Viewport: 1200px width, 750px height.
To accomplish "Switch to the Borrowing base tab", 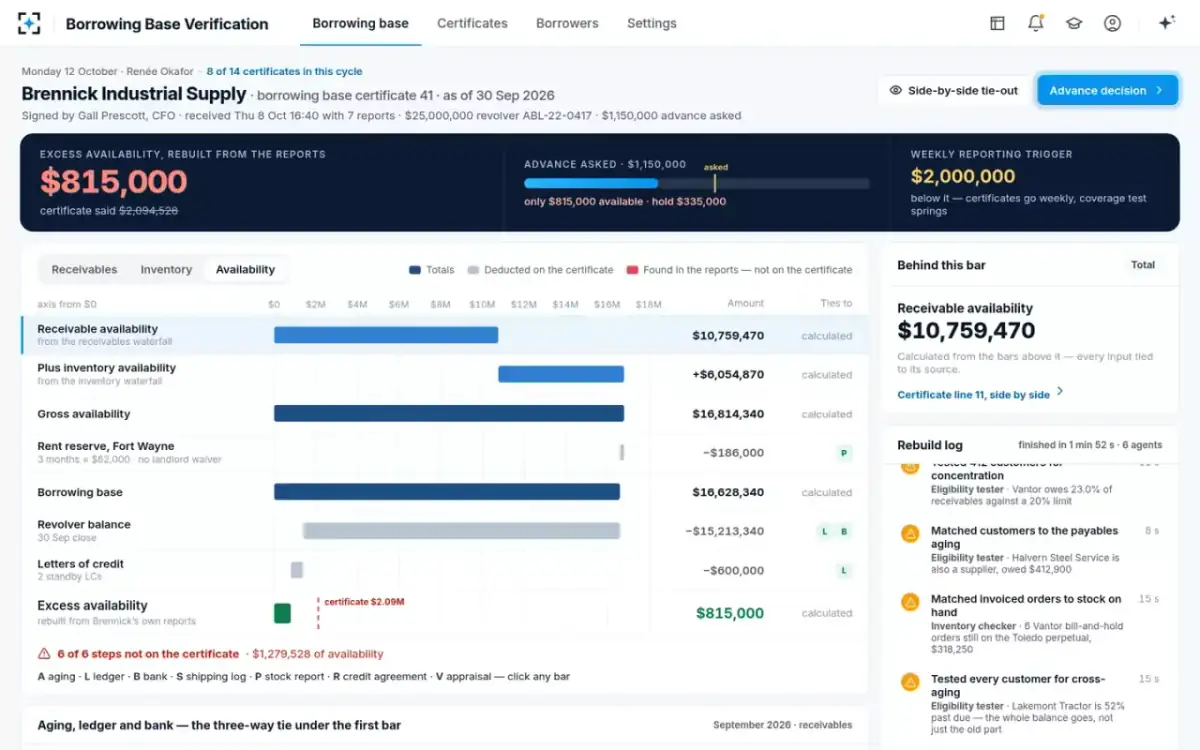I will coord(360,23).
